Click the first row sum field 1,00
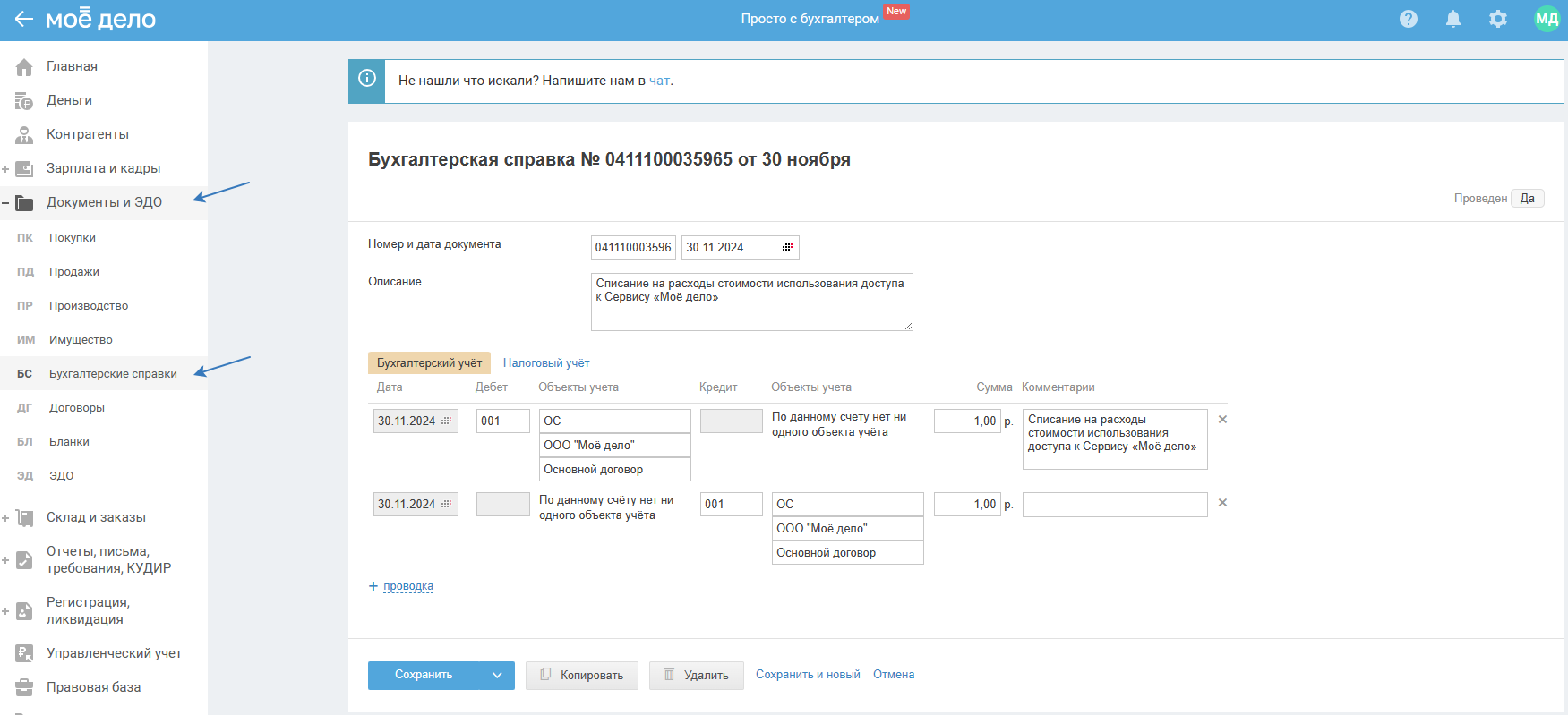 (x=967, y=421)
